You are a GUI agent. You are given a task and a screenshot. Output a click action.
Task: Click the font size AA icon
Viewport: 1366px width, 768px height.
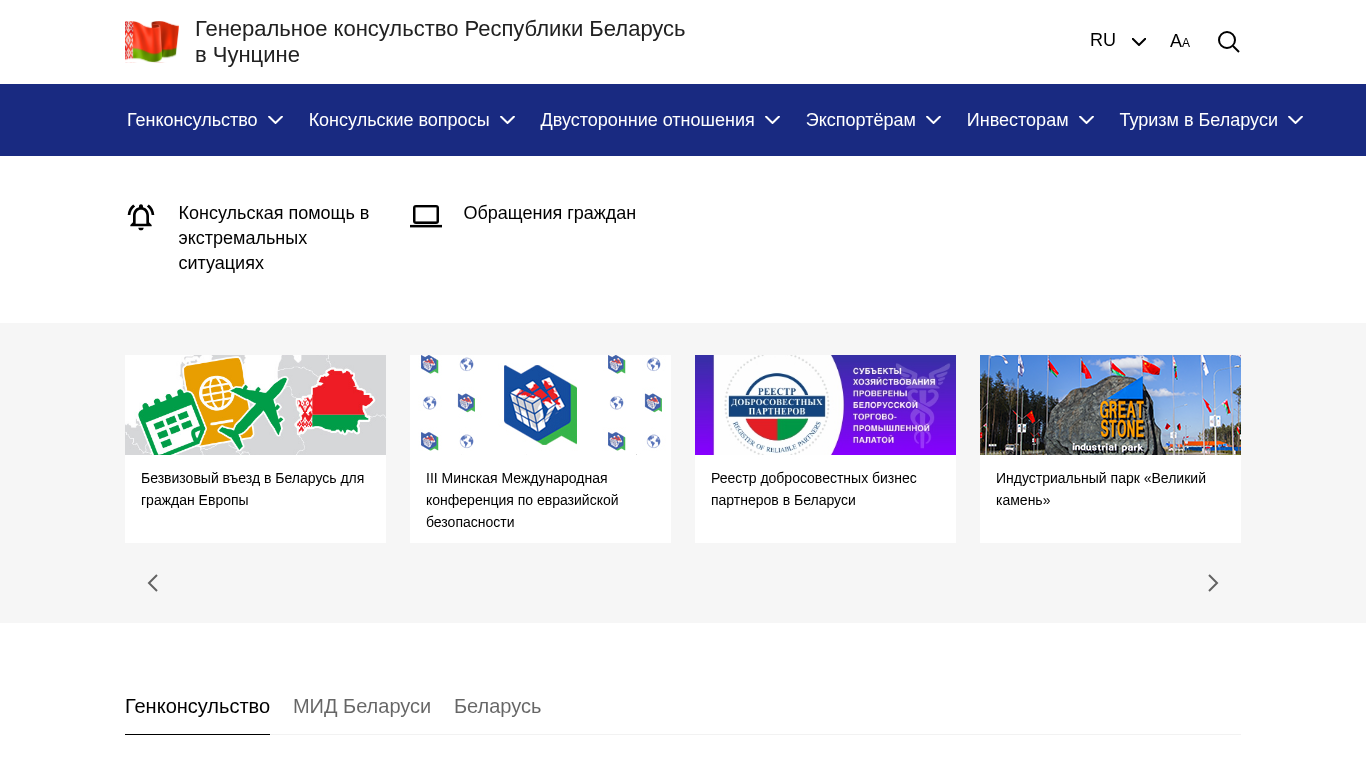coord(1180,42)
